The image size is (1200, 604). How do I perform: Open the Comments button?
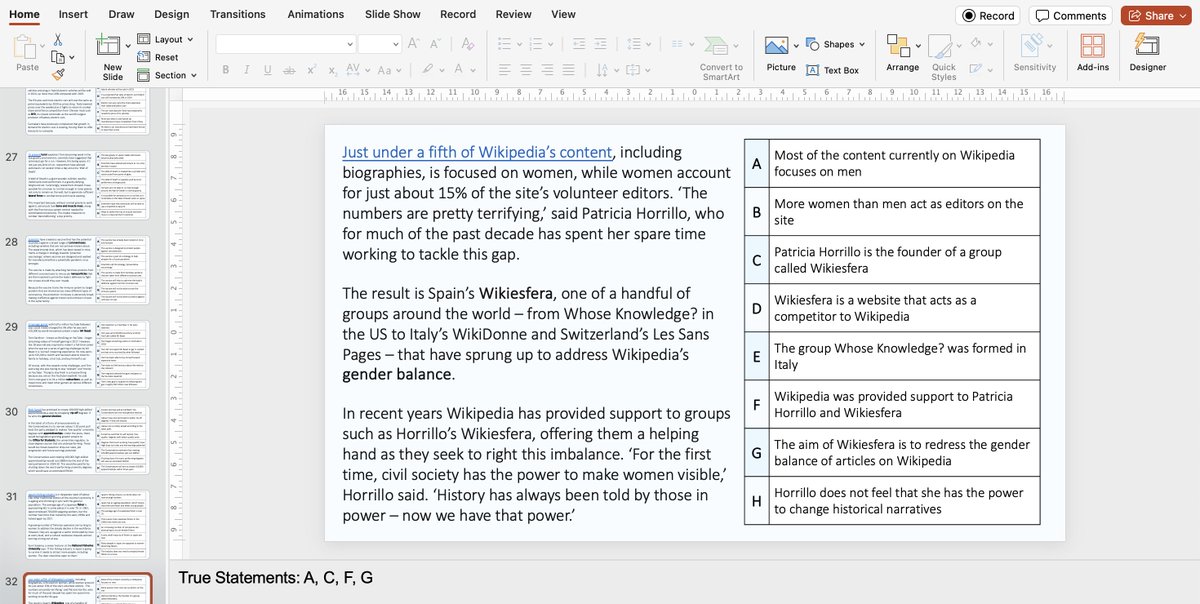point(1071,15)
